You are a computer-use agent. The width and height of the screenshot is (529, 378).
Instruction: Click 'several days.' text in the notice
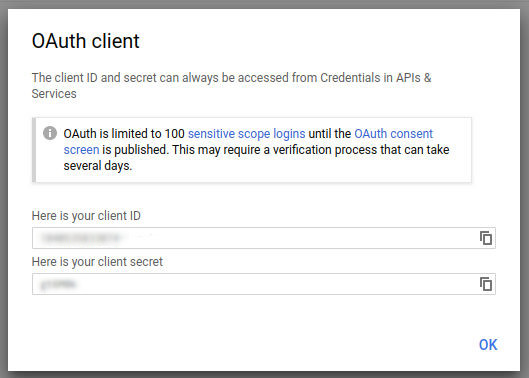point(98,166)
